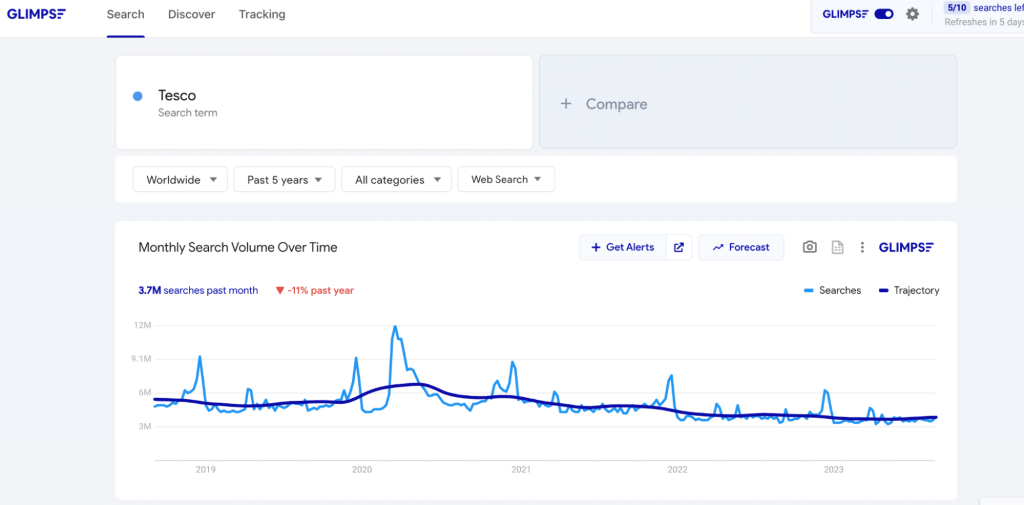This screenshot has height=505, width=1024.
Task: Click the camera screenshot icon
Action: click(x=810, y=247)
